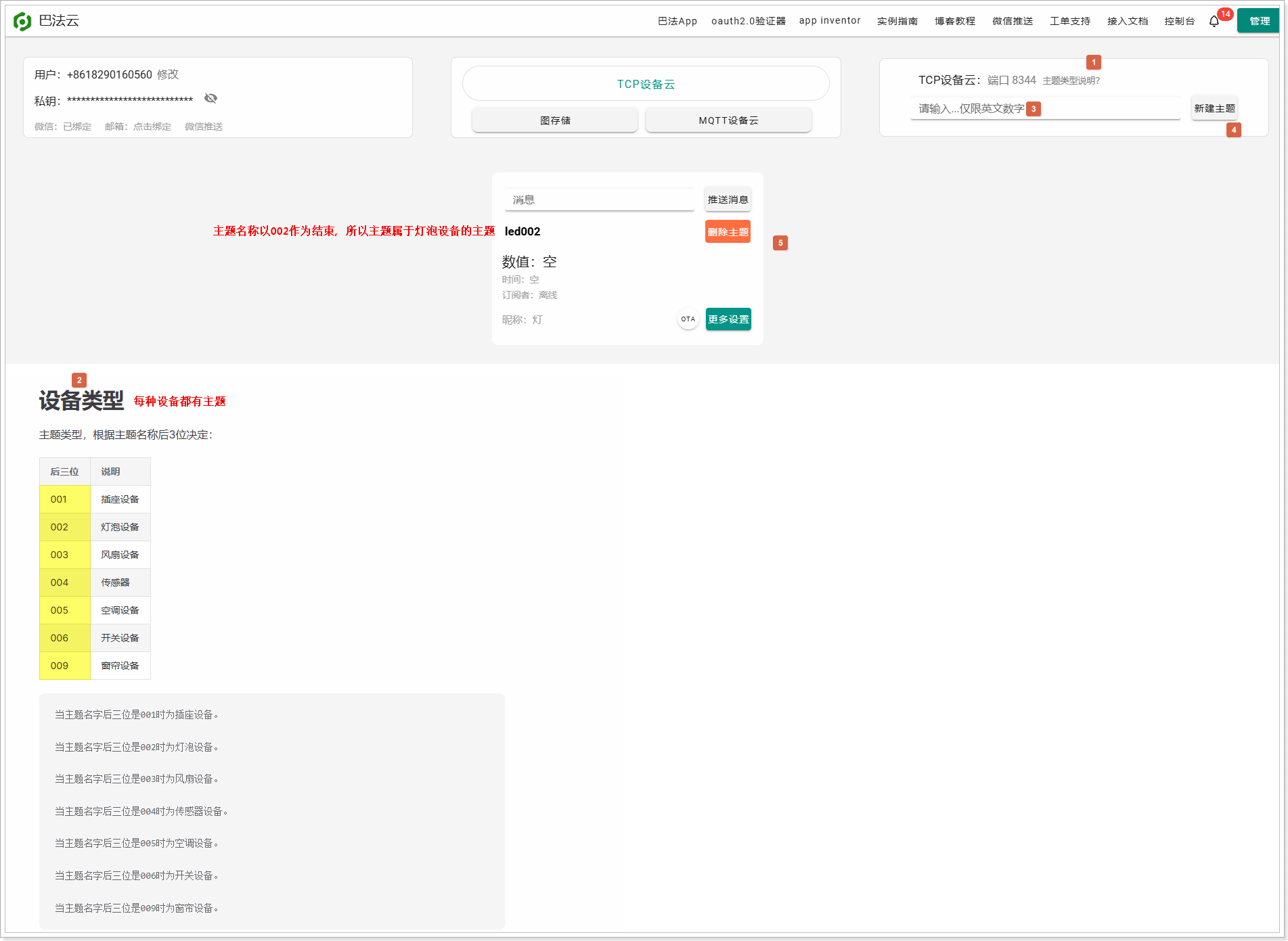1288x941 pixels.
Task: Click the 订阅者: 离线 status text
Action: [x=529, y=295]
